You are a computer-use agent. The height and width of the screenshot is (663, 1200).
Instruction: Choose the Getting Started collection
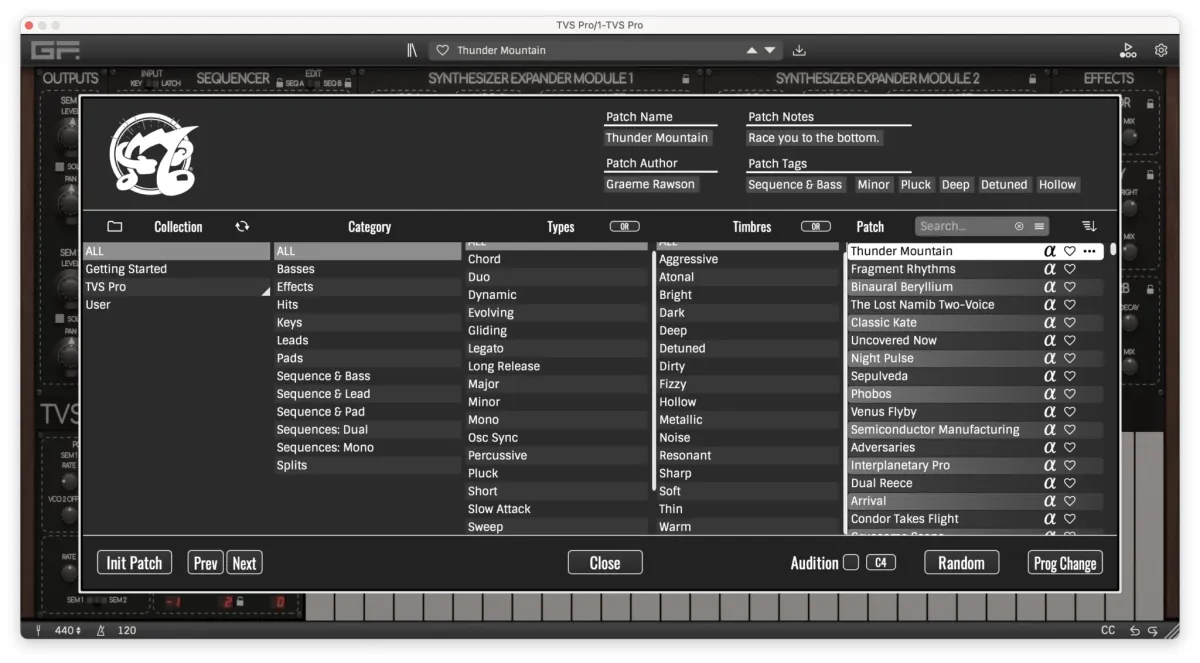coord(177,269)
